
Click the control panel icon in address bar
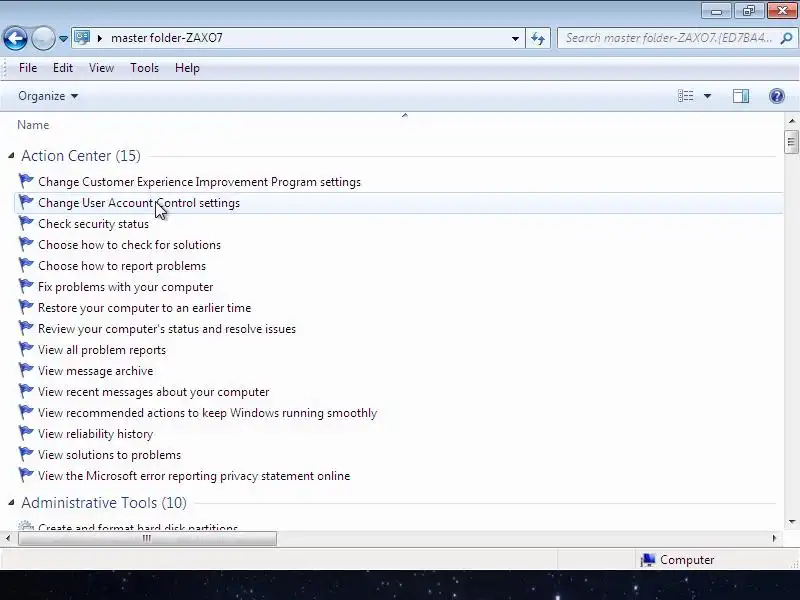click(82, 38)
